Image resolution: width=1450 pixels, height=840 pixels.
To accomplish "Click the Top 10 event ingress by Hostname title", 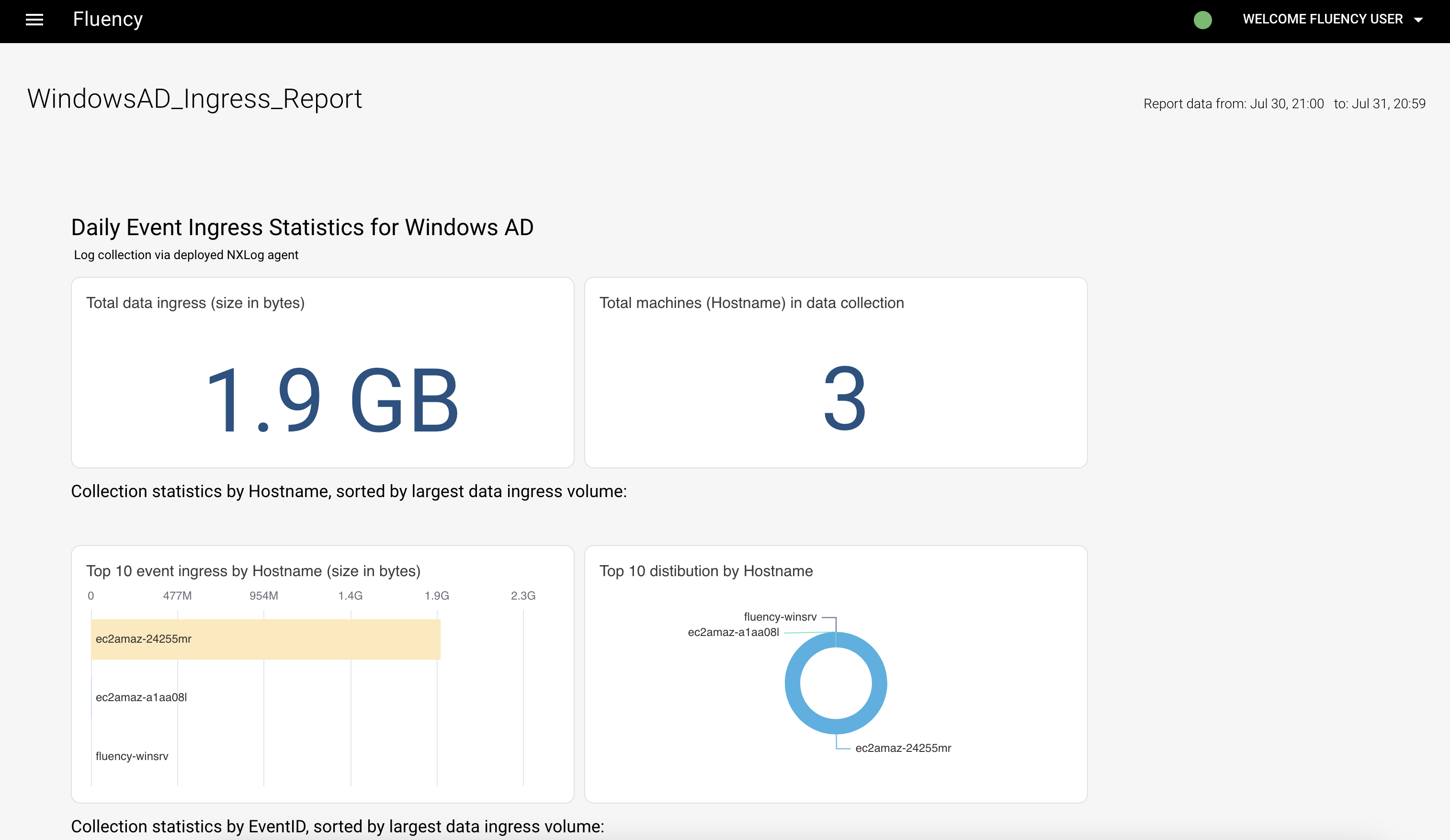I will pos(253,571).
